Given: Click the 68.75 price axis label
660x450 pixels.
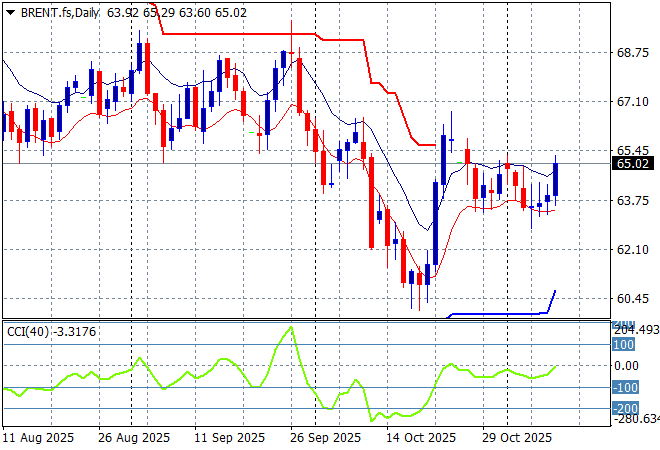Looking at the screenshot, I should (x=634, y=53).
